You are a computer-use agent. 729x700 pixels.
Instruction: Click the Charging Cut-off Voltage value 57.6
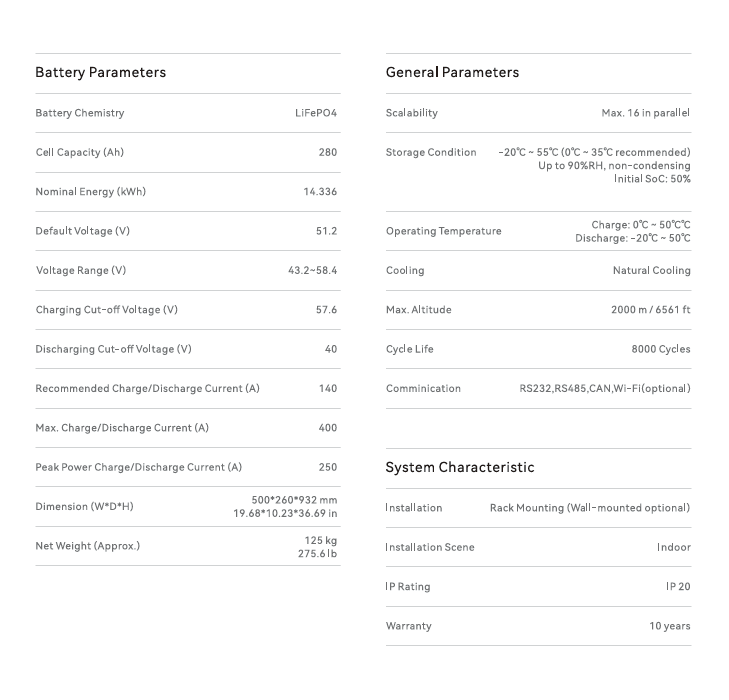326,310
